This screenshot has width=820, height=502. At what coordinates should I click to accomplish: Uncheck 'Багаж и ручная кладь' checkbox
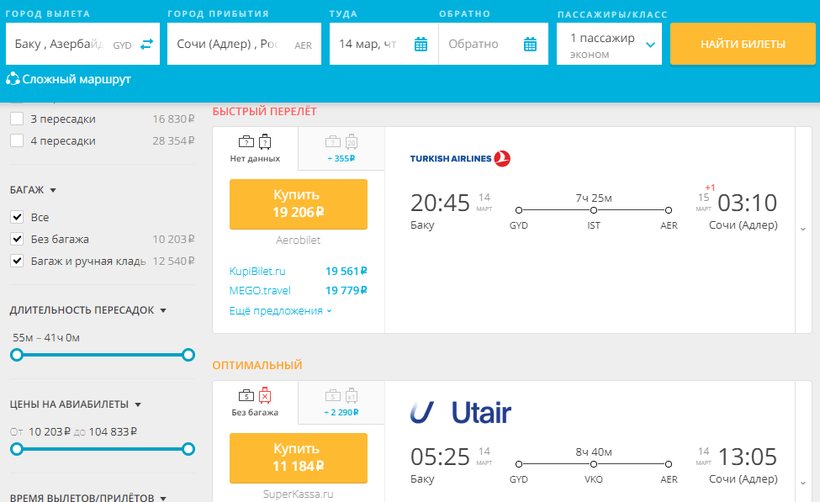point(17,261)
